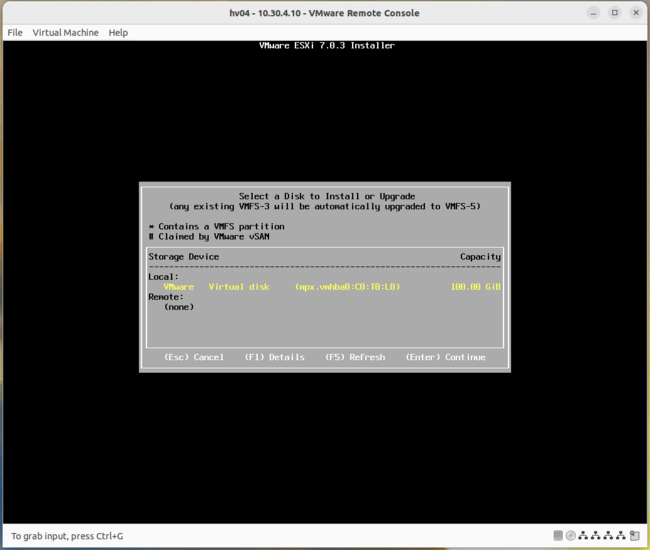Select the VMware Virtual disk row
The height and width of the screenshot is (550, 650).
325,286
